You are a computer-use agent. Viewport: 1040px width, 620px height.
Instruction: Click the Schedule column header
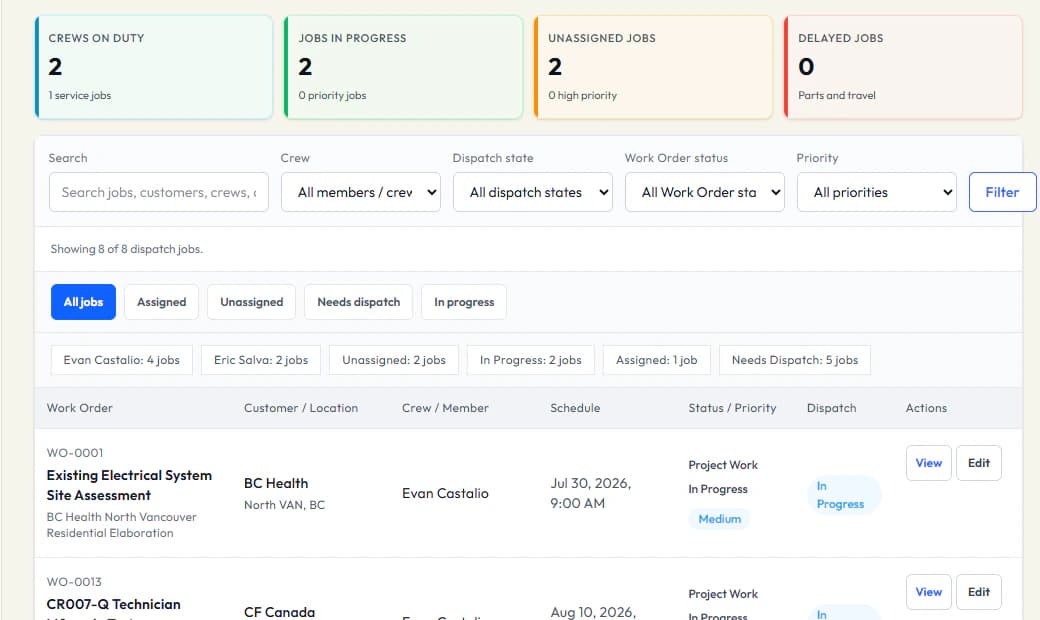click(x=575, y=408)
